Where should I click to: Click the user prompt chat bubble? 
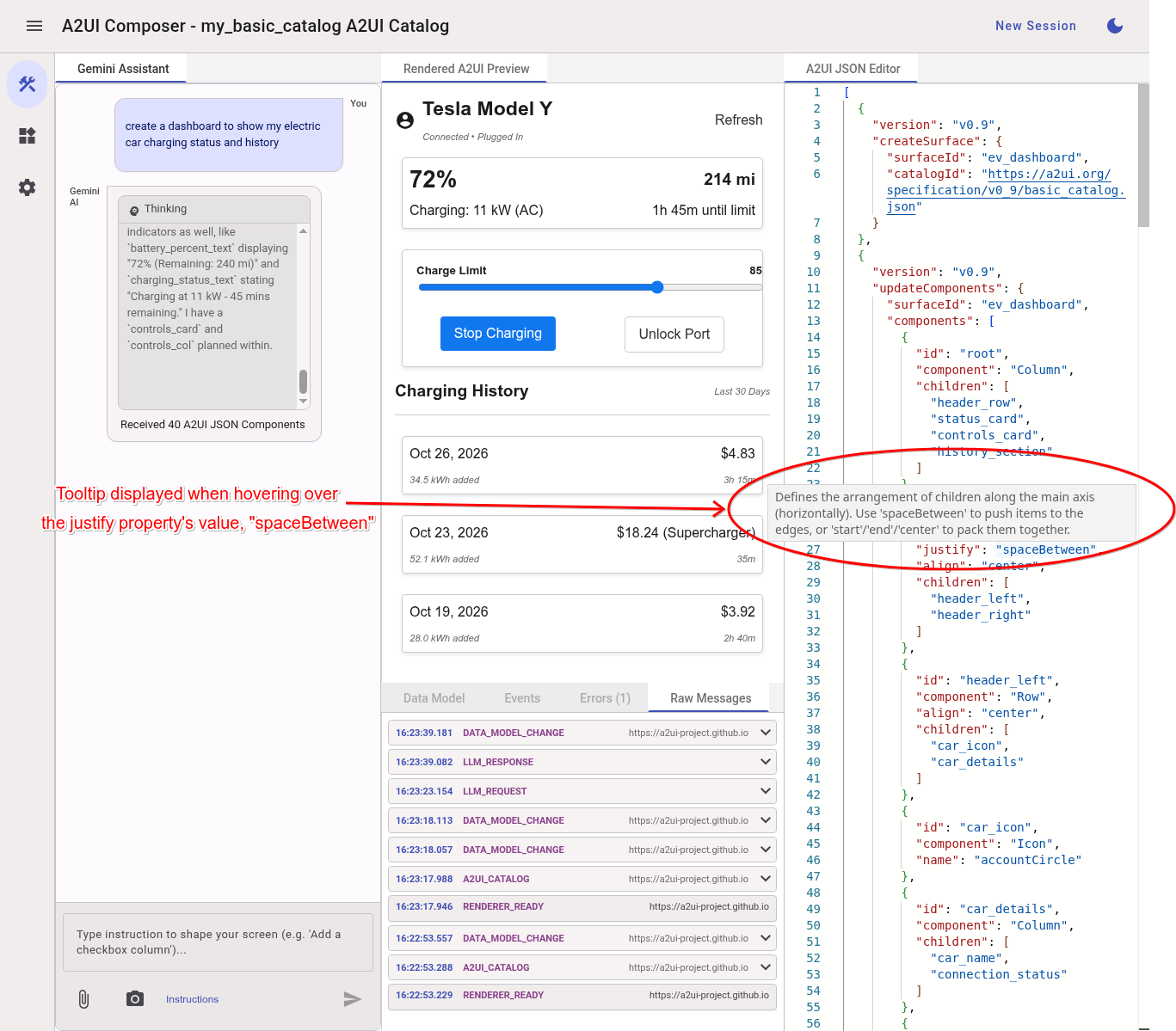pyautogui.click(x=229, y=134)
